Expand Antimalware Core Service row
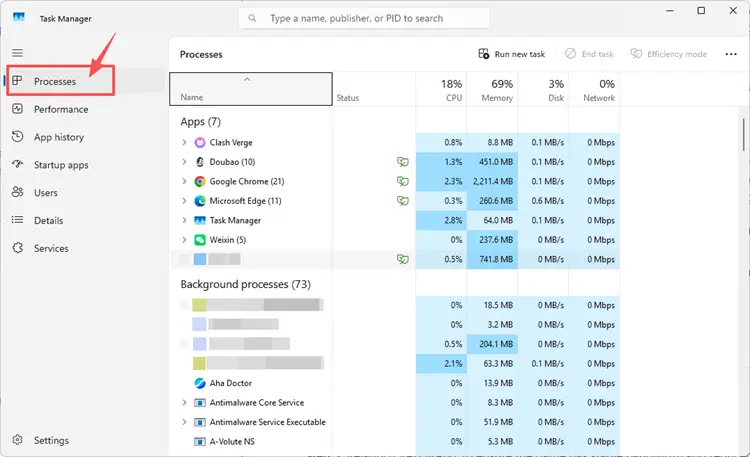 tap(184, 402)
